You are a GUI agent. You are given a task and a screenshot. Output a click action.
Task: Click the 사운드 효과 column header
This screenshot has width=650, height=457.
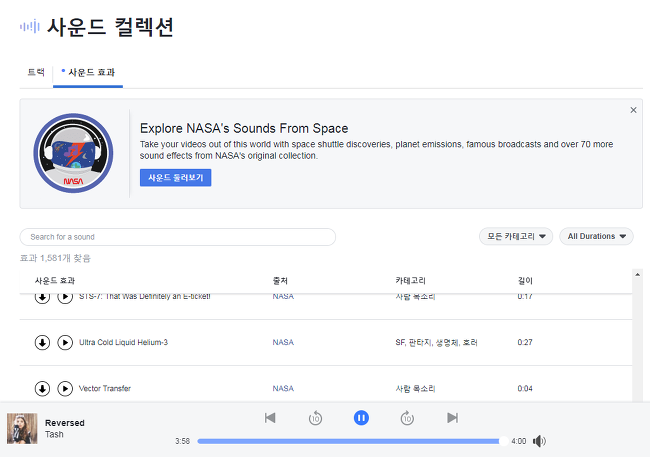point(55,281)
